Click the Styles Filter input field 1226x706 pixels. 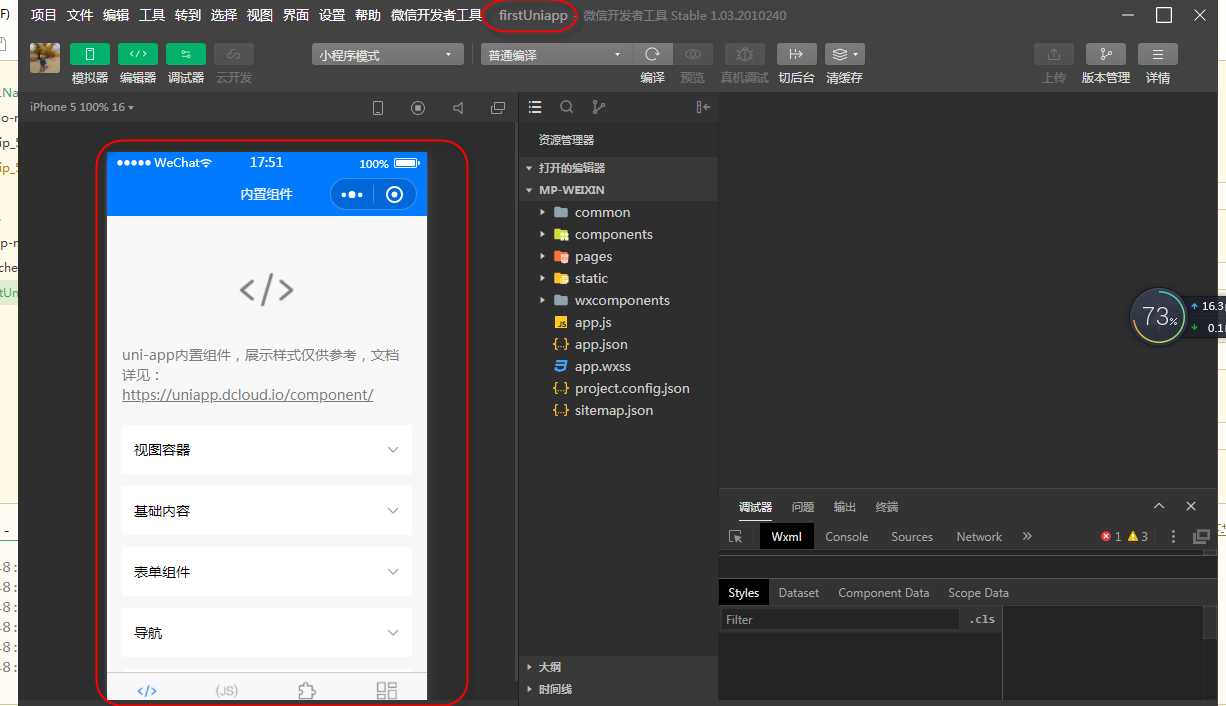click(840, 620)
